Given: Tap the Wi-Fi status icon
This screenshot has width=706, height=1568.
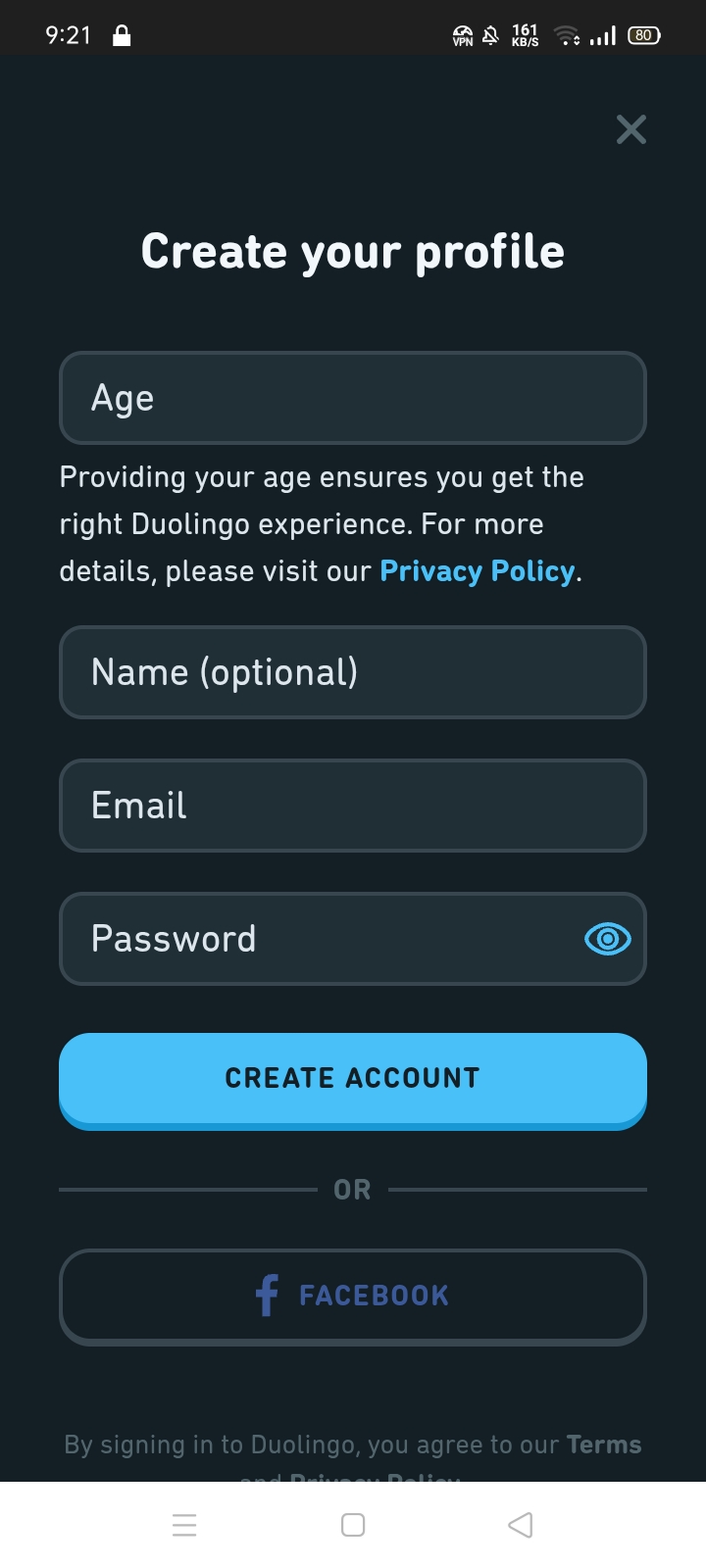Looking at the screenshot, I should (567, 36).
